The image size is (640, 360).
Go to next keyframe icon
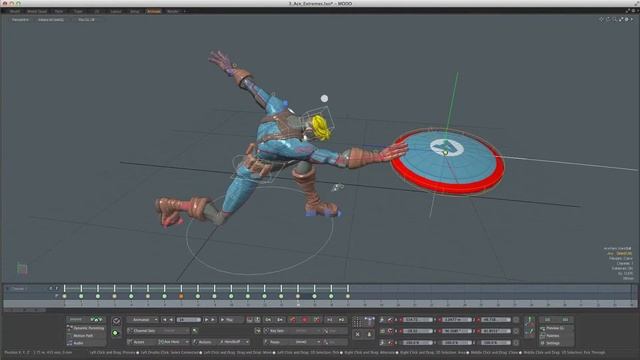click(280, 320)
